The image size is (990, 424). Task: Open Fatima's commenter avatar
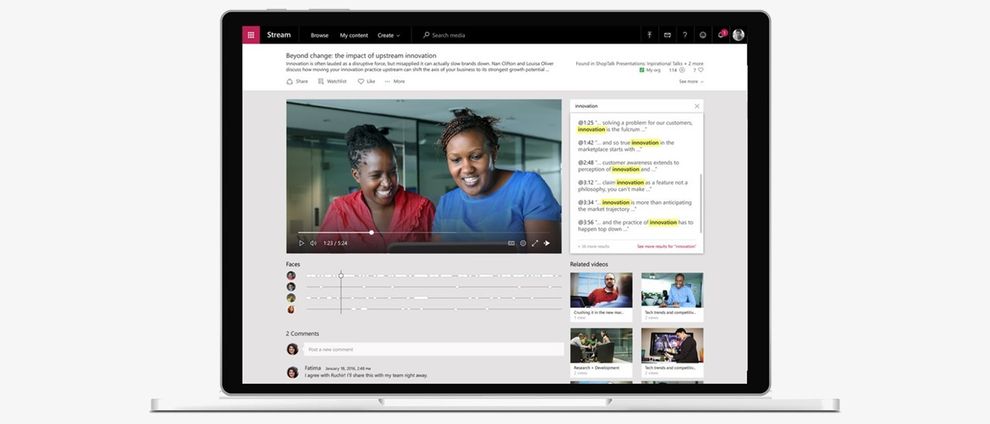click(292, 372)
